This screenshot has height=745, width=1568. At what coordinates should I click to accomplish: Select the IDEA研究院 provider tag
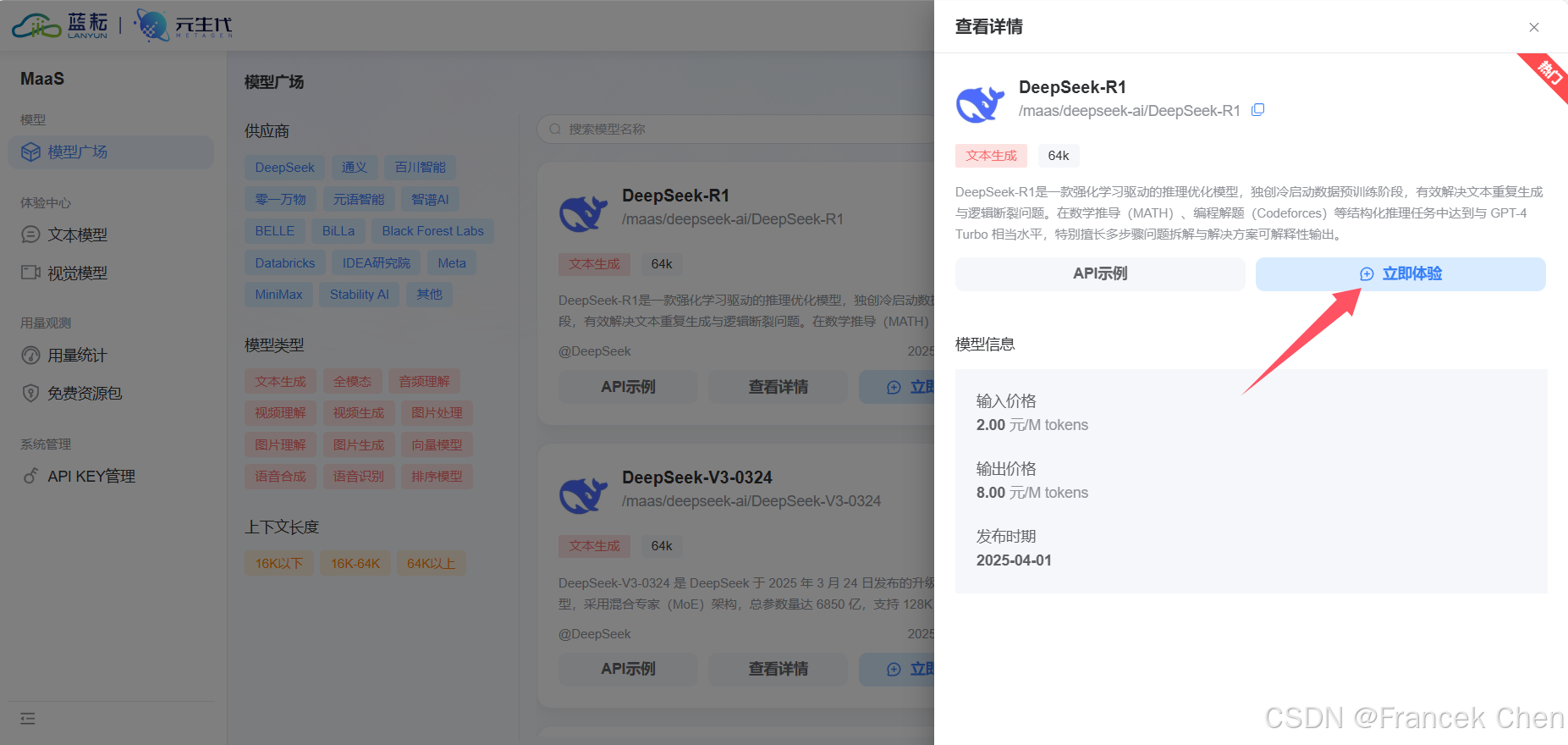(376, 263)
